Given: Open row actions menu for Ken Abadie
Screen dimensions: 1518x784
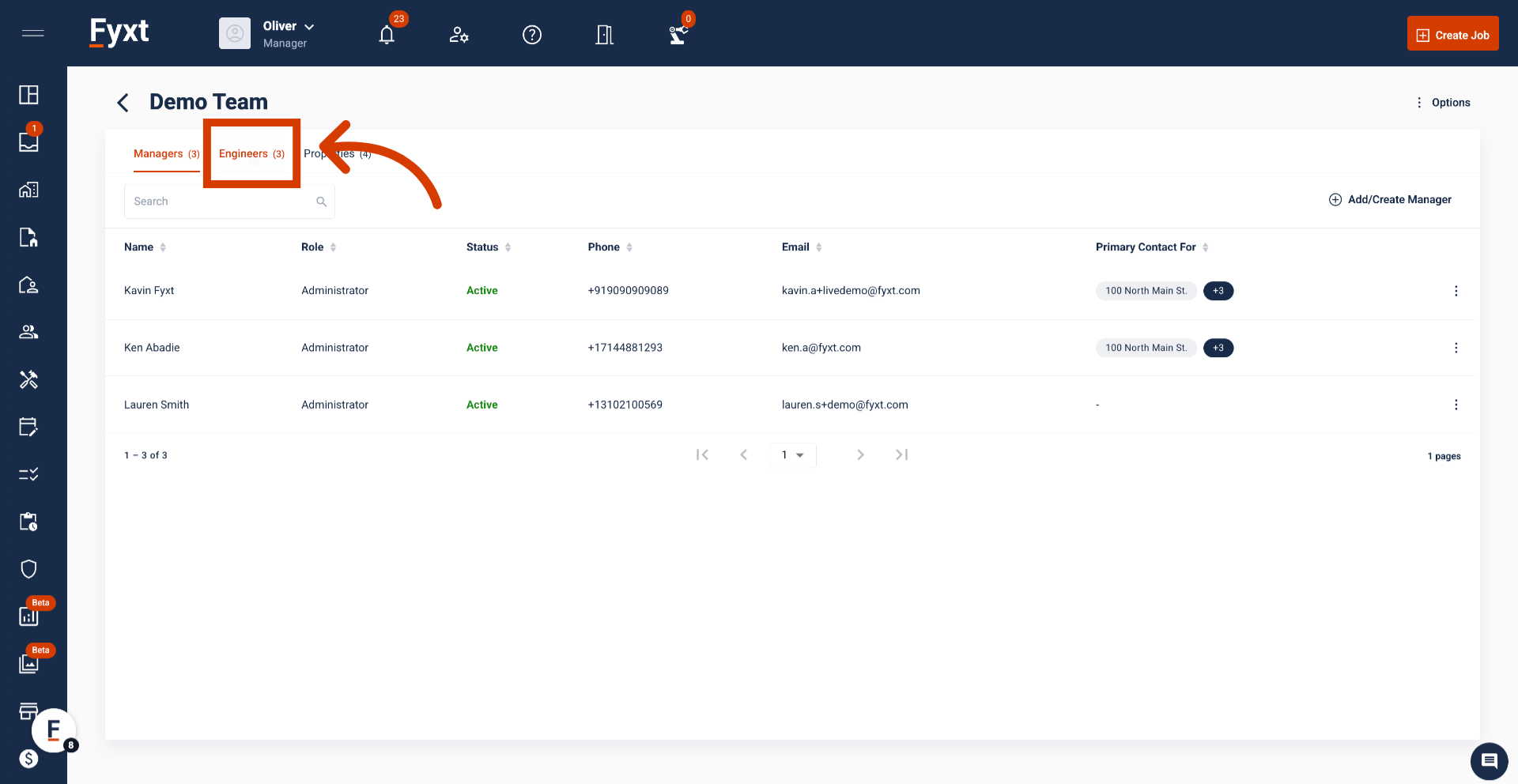Looking at the screenshot, I should coord(1456,348).
